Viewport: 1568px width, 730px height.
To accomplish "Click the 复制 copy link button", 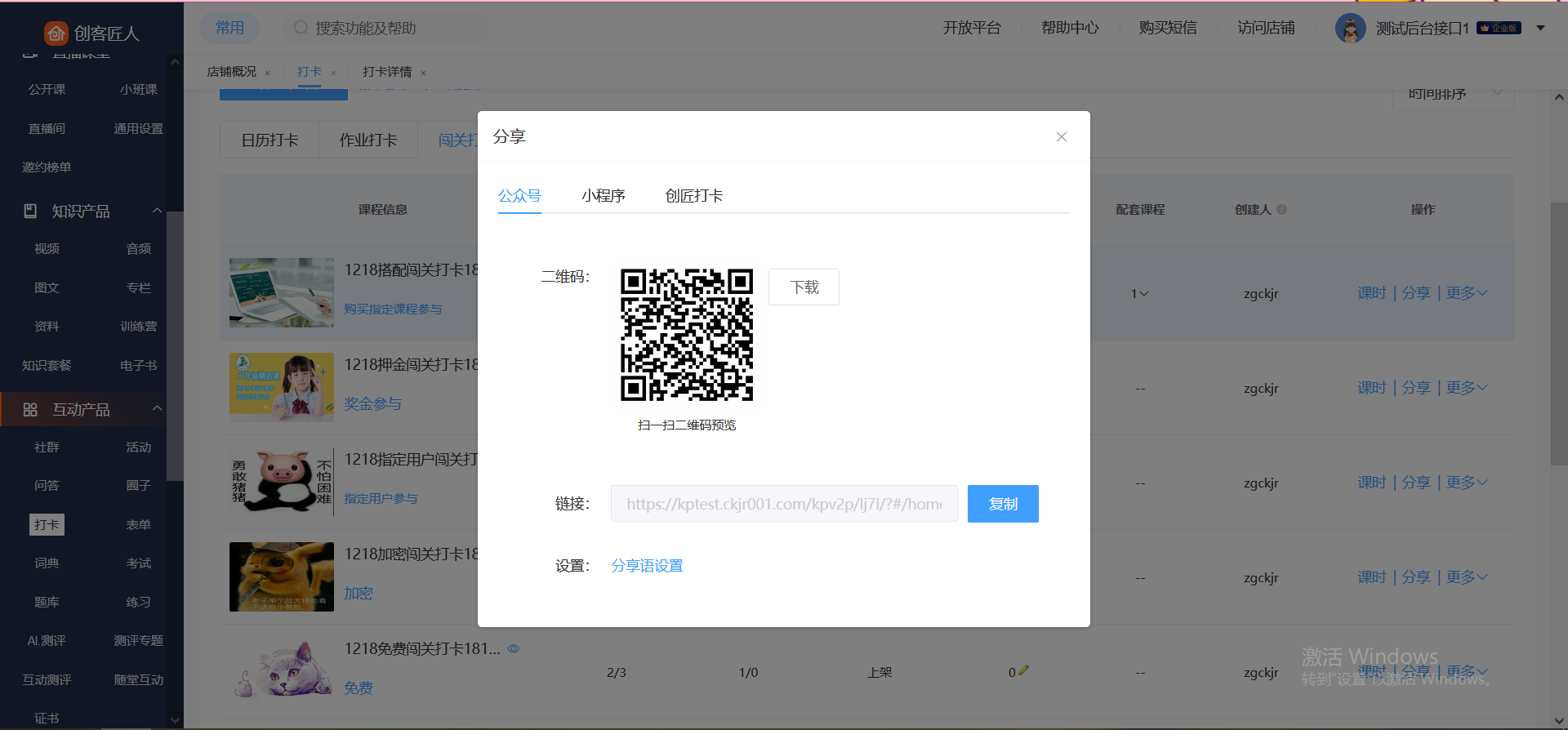I will 1002,504.
